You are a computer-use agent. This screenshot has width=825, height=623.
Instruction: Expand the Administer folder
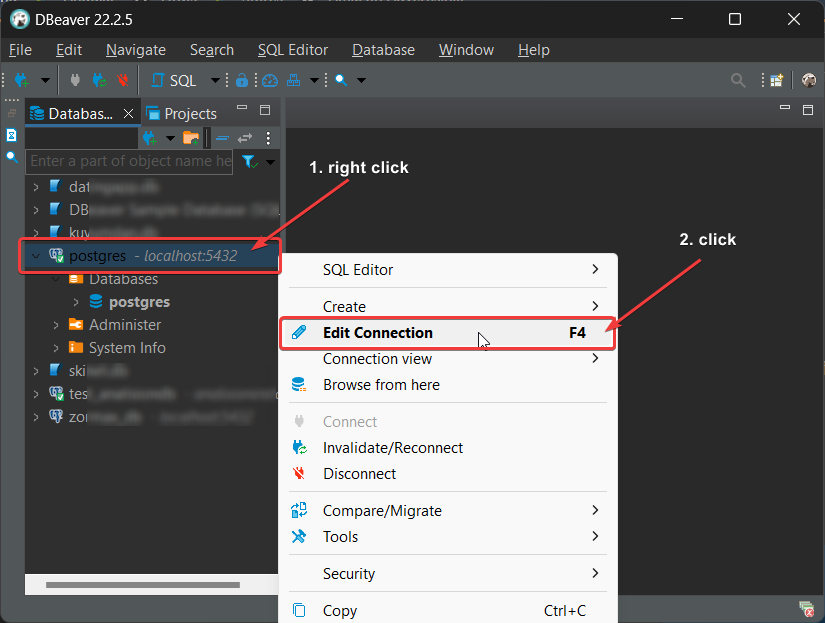(56, 325)
